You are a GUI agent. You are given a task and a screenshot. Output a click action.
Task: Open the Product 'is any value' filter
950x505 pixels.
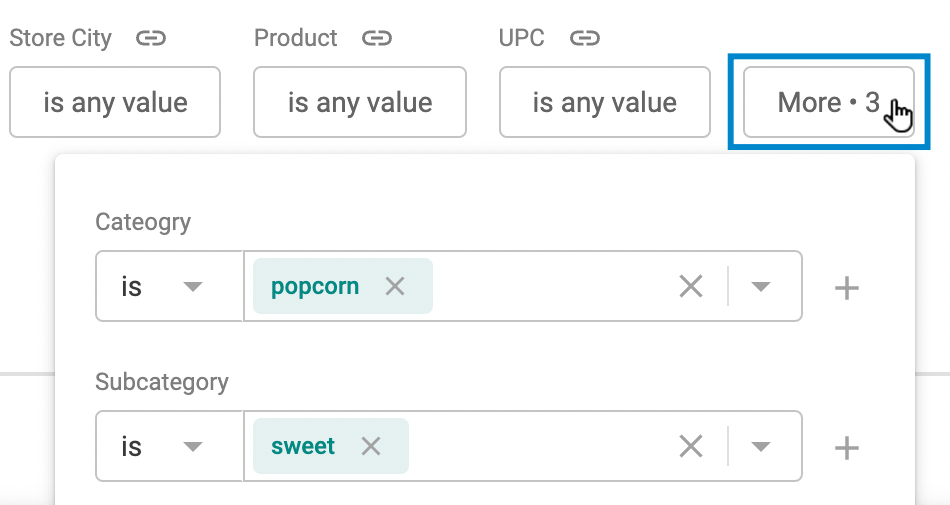click(x=360, y=102)
